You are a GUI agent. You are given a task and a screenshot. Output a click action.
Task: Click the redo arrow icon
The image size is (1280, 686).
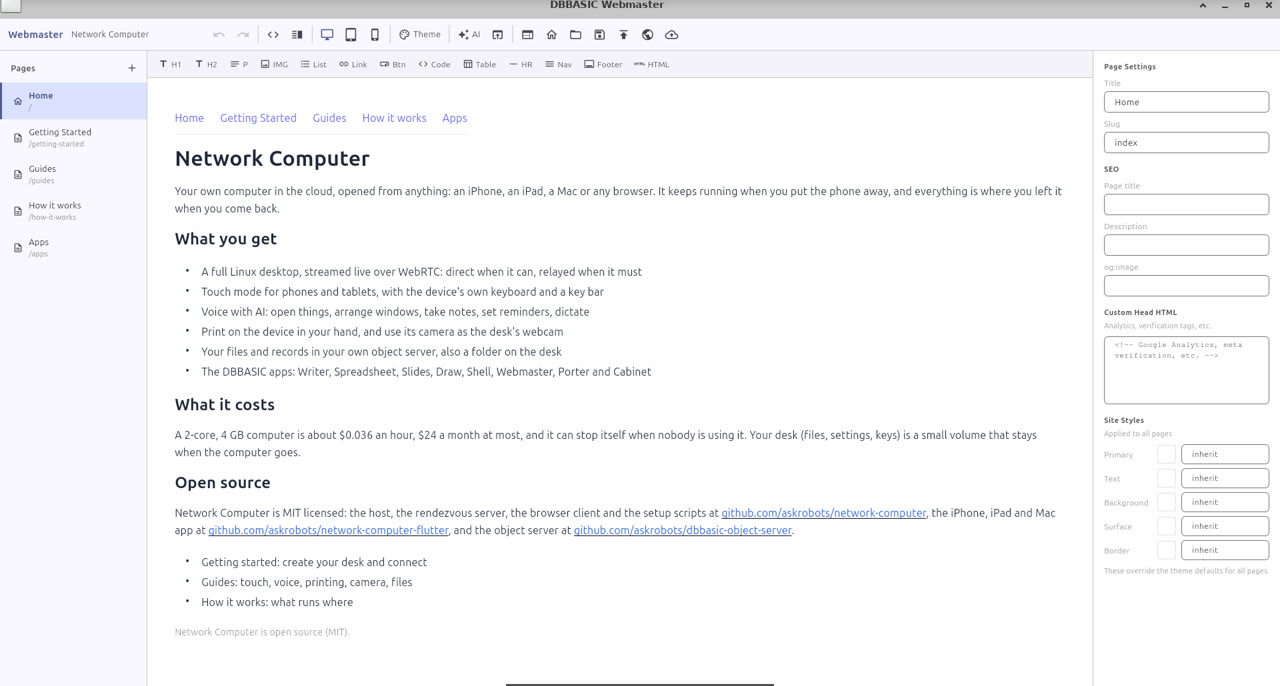pyautogui.click(x=243, y=35)
